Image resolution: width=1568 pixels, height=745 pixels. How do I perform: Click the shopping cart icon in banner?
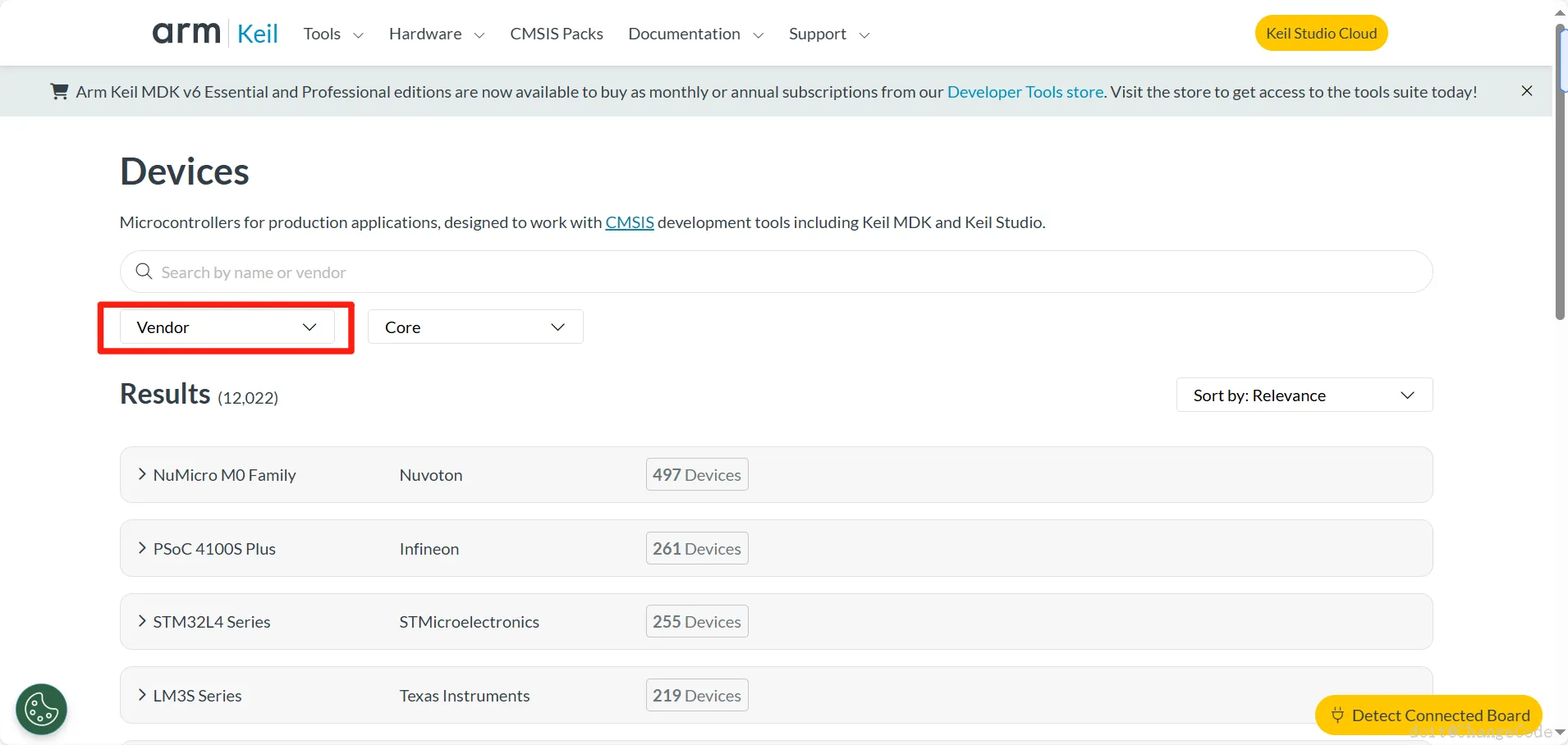(x=59, y=92)
